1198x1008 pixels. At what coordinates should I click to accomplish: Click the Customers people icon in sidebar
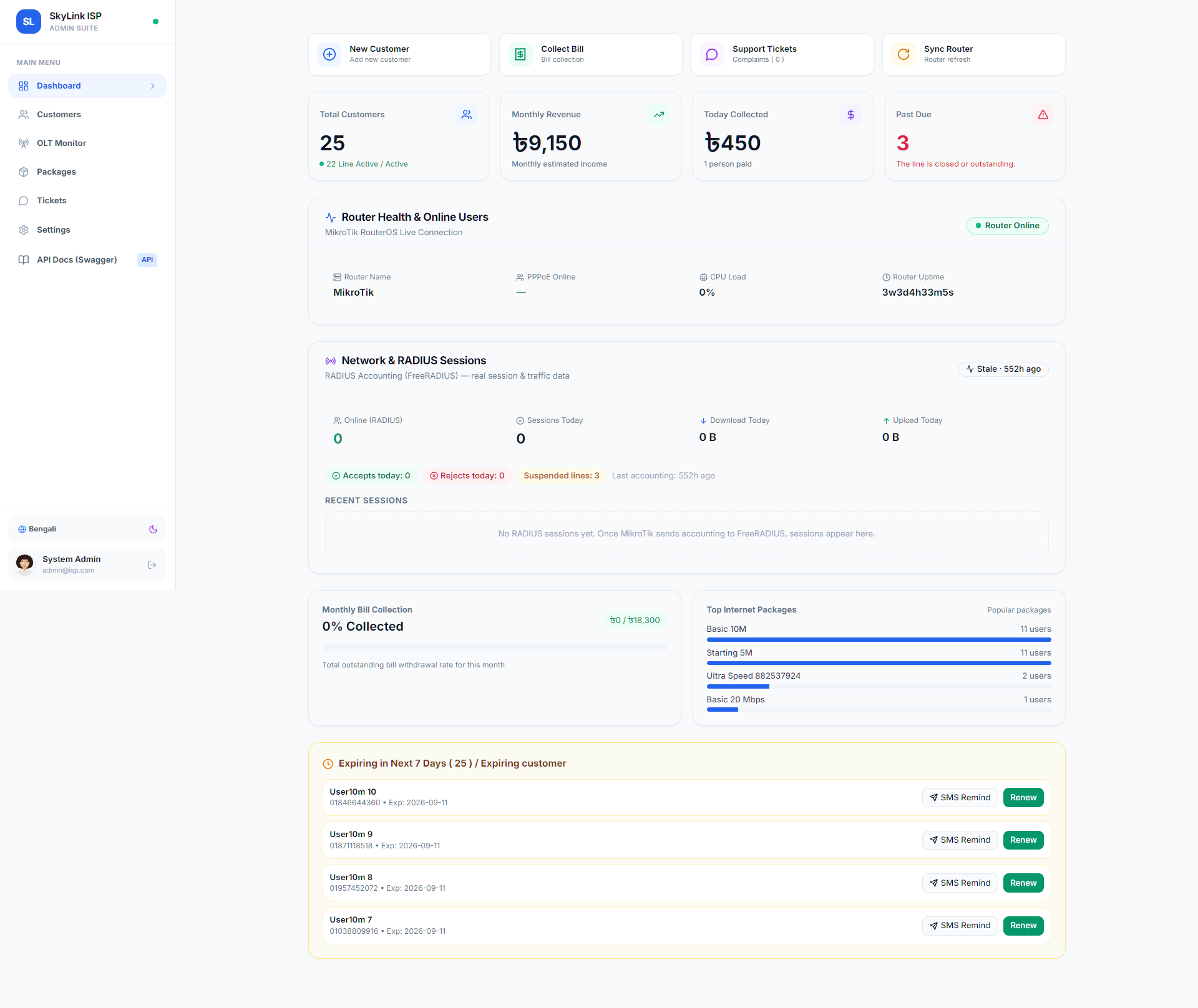24,115
